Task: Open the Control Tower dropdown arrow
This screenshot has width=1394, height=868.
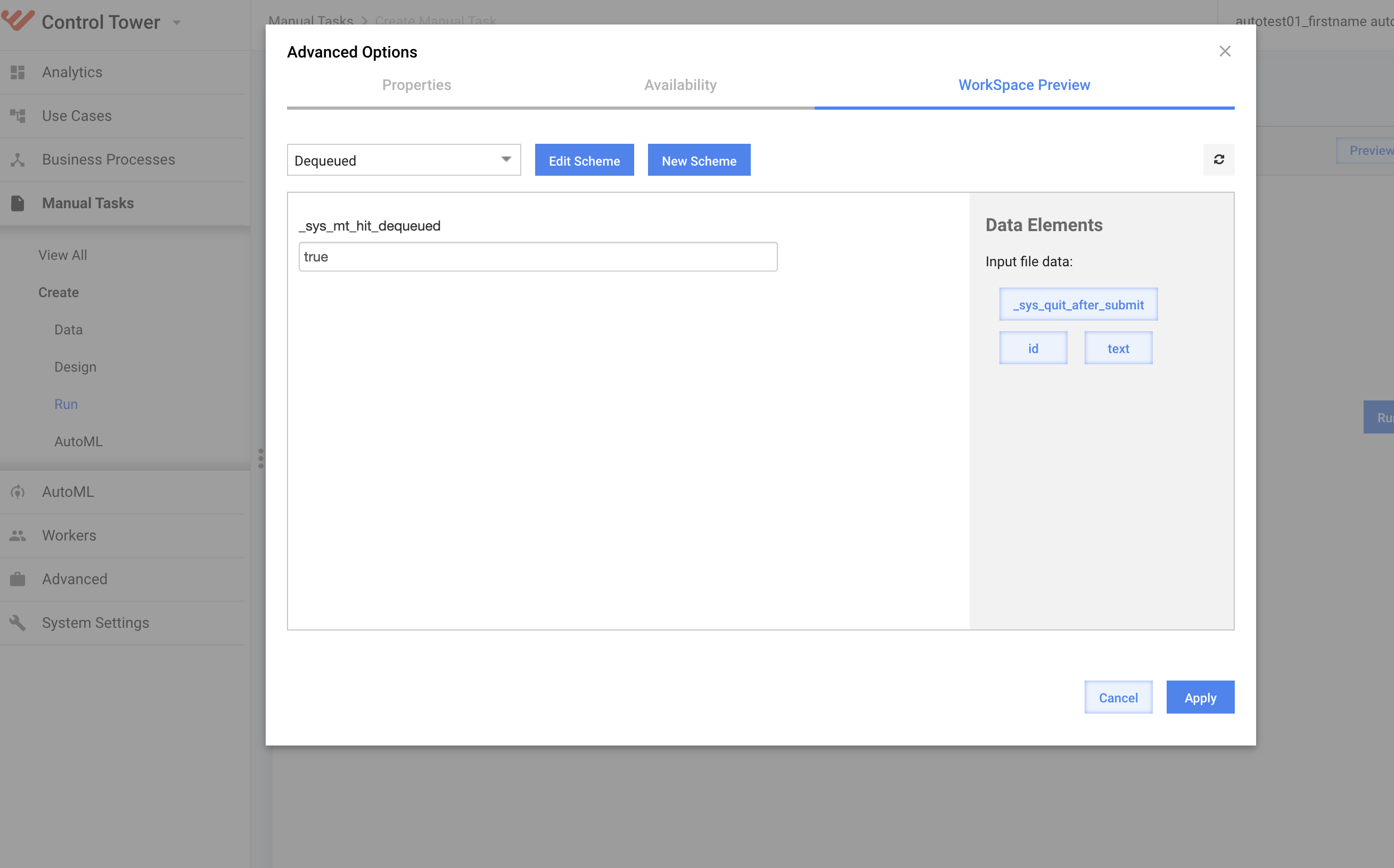Action: [177, 23]
